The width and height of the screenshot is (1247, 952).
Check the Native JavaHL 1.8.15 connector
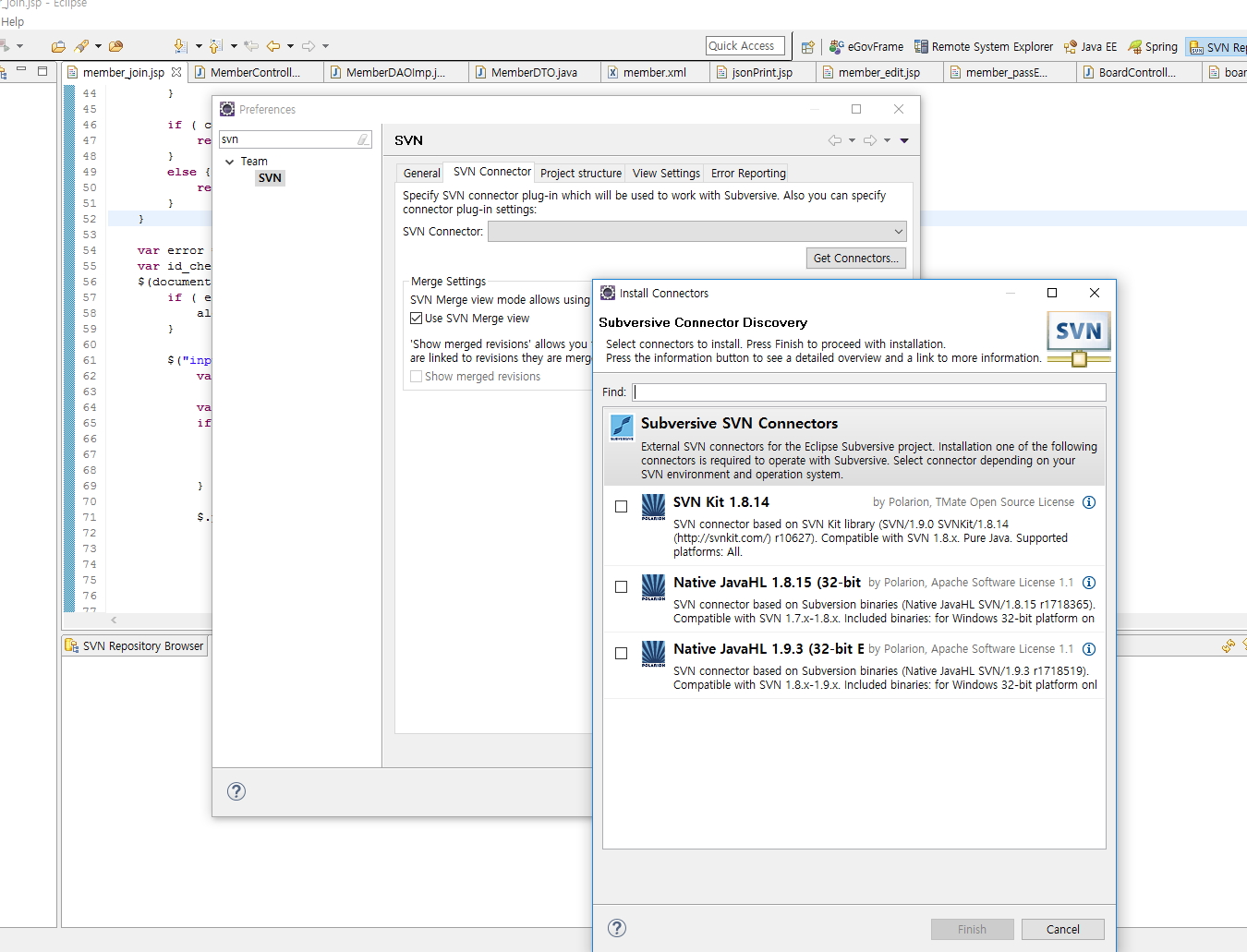[x=621, y=586]
